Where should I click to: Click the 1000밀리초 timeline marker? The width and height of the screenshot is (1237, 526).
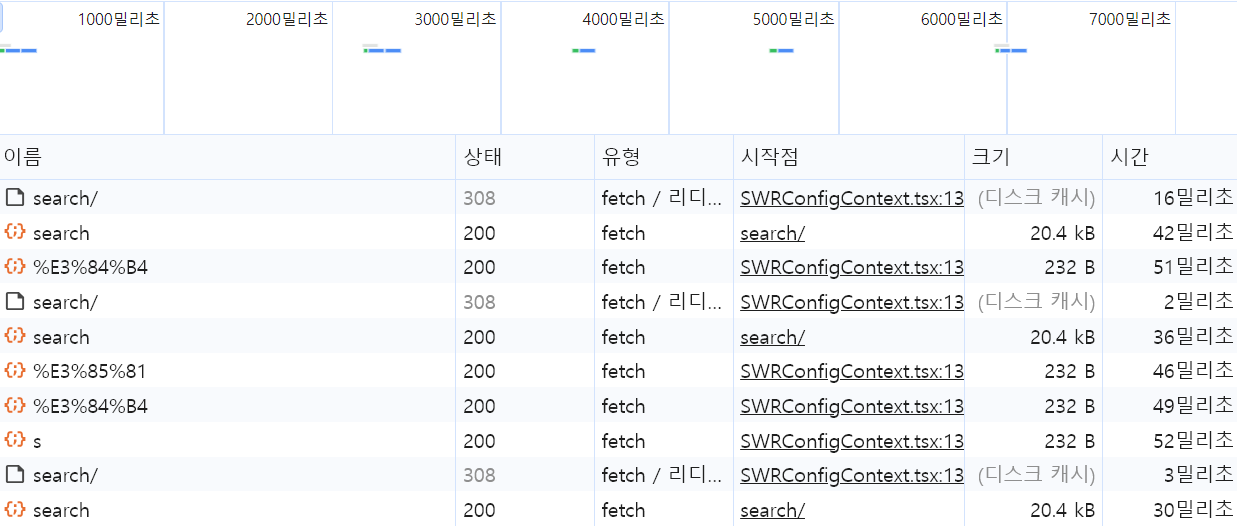(118, 19)
